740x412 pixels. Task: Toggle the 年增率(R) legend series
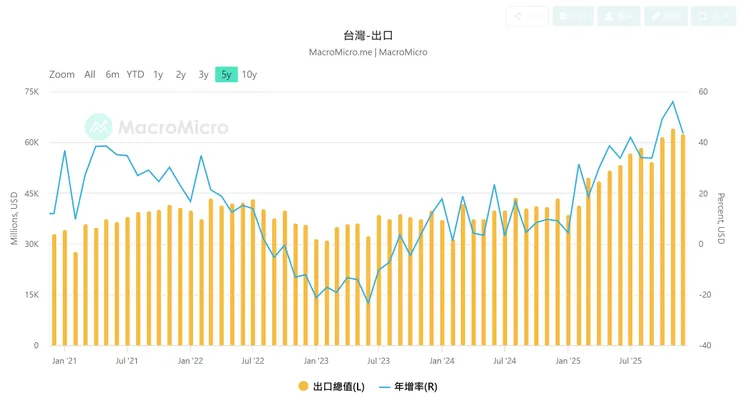[x=409, y=387]
